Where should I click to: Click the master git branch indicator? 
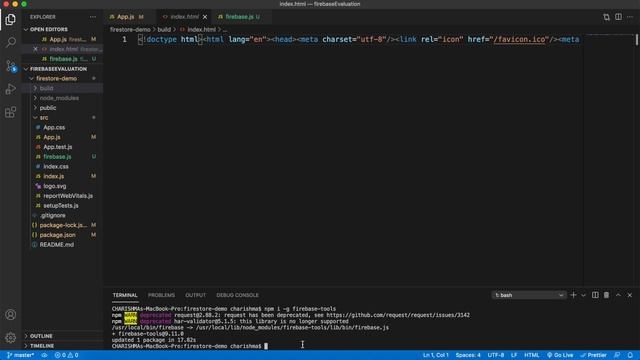[x=20, y=355]
